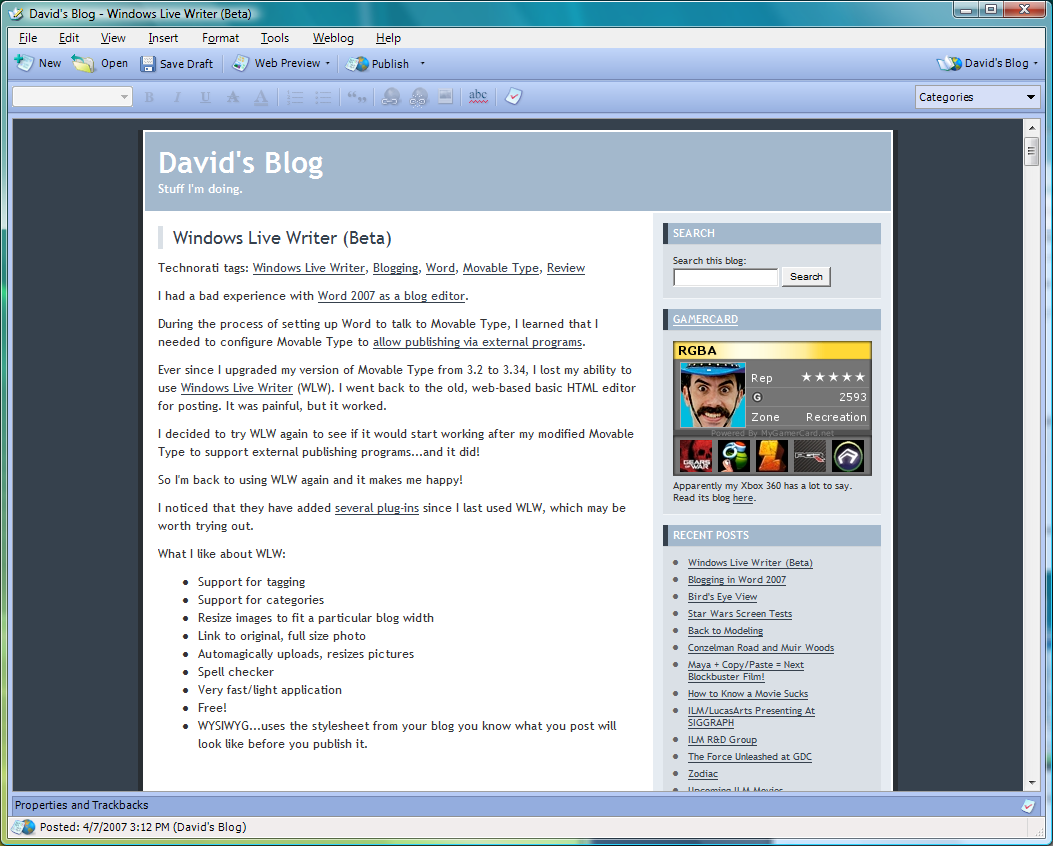The image size is (1053, 846).
Task: Toggle Strikethrough formatting in toolbar
Action: click(x=233, y=97)
